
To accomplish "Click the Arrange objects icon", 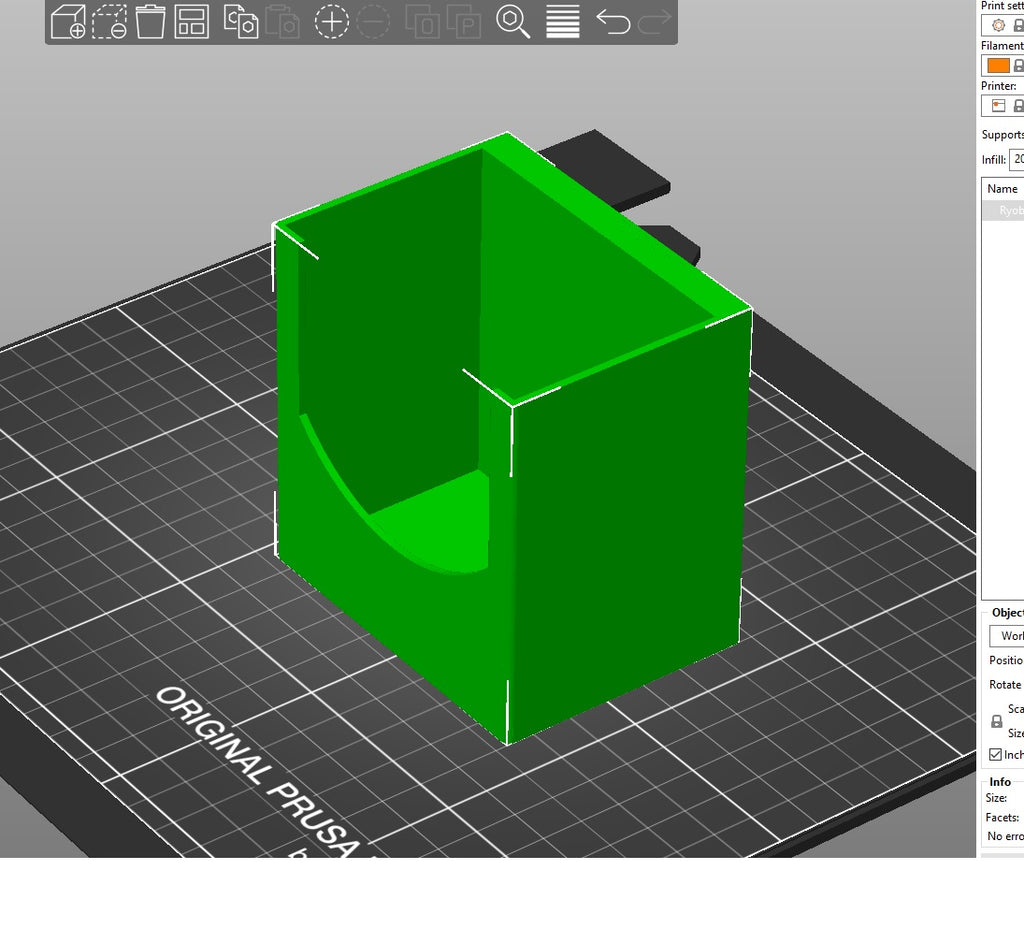I will pos(191,22).
